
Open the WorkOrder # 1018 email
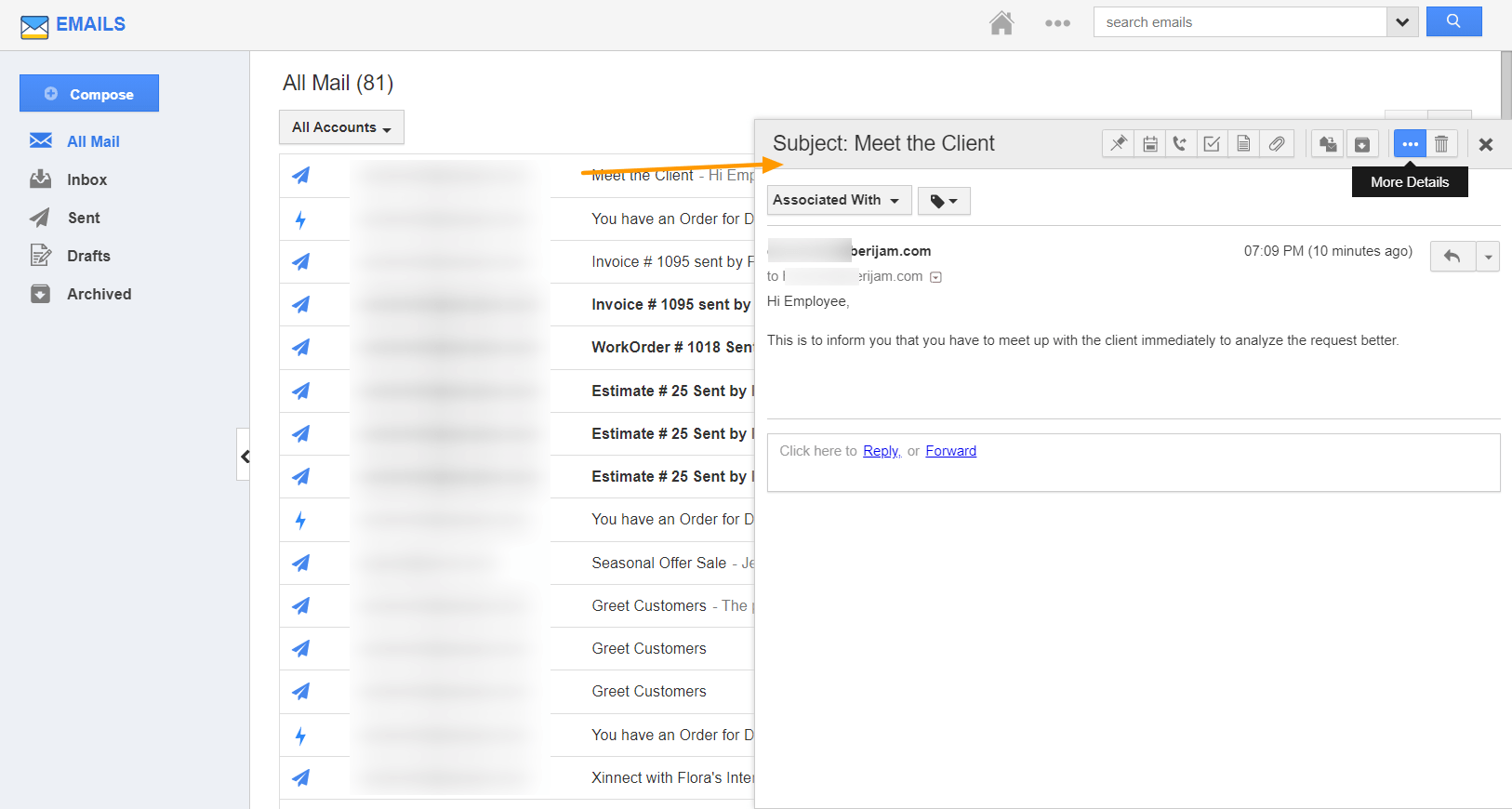click(517, 347)
